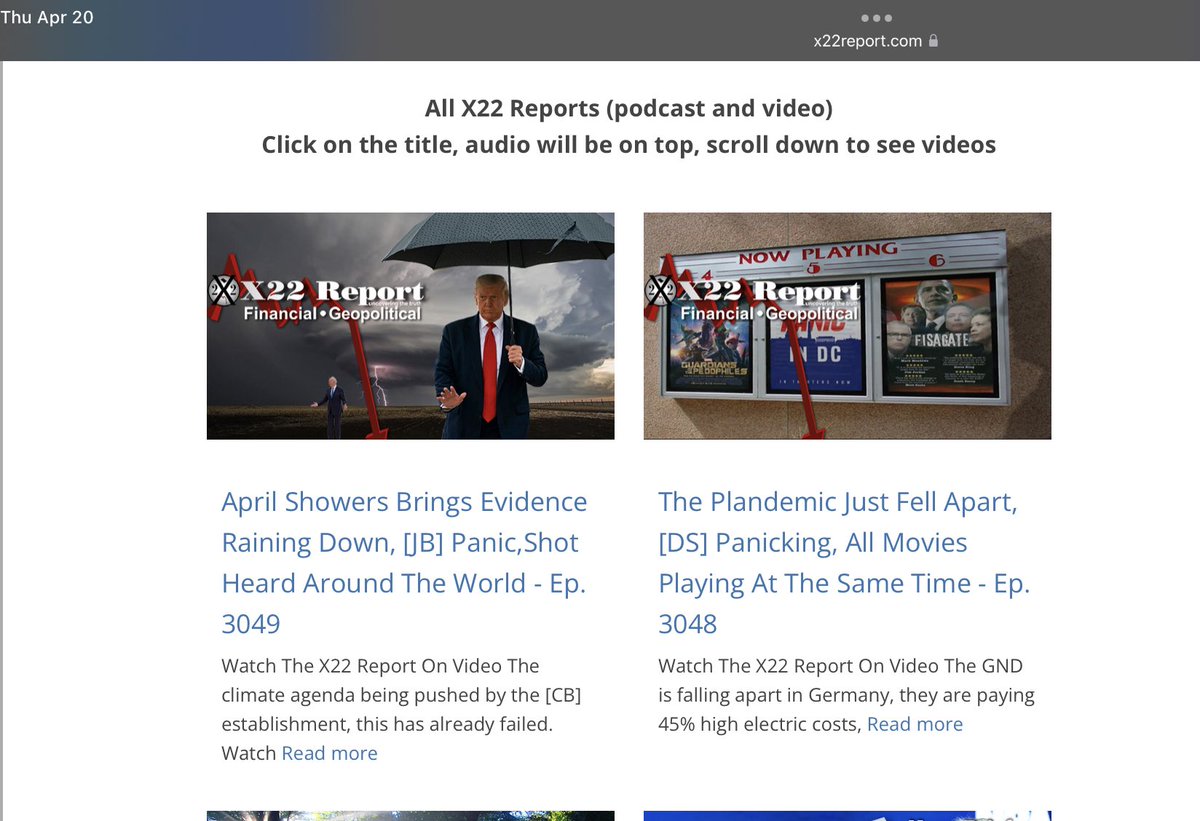Click Read more under the climate agenda excerpt
Image resolution: width=1200 pixels, height=821 pixels.
point(329,753)
